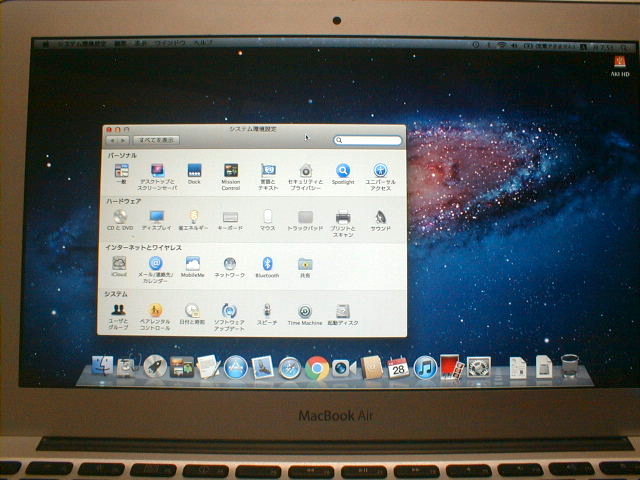This screenshot has height=480, width=640.
Task: Click System Preferences icon in the Dock
Action: tap(478, 367)
